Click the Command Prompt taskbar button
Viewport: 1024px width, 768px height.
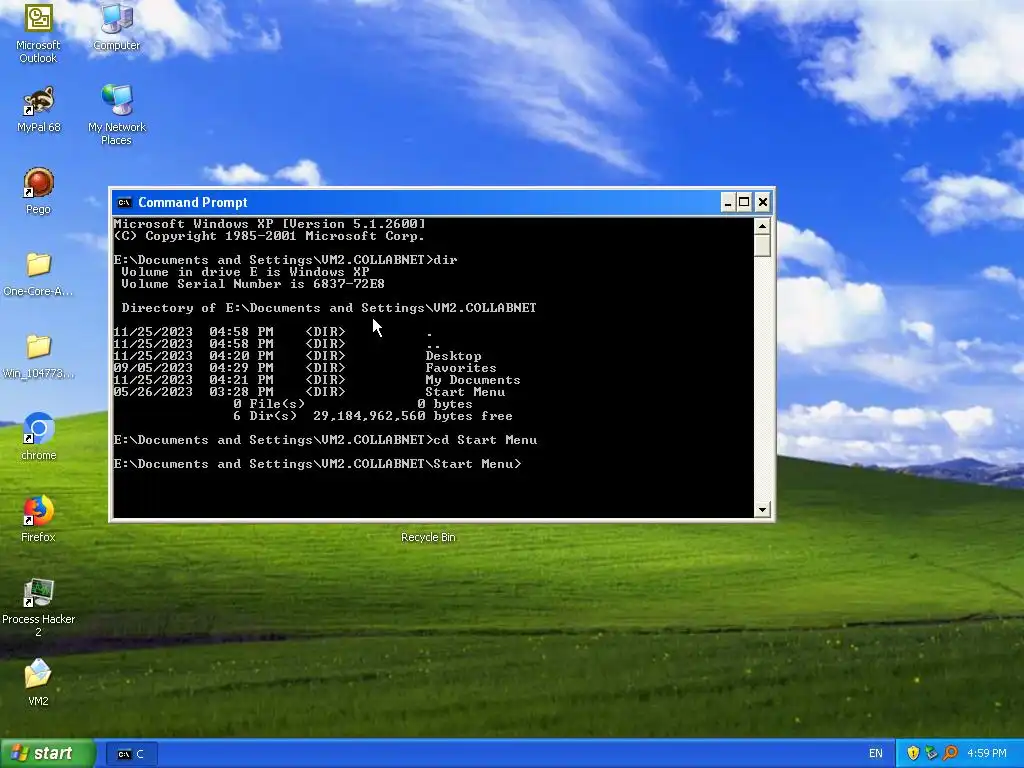tap(131, 754)
